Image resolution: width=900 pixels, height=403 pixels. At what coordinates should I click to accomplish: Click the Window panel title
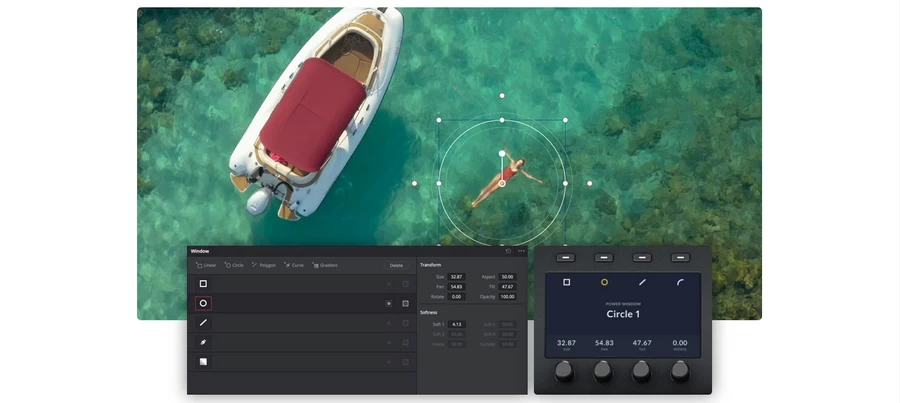(x=200, y=251)
